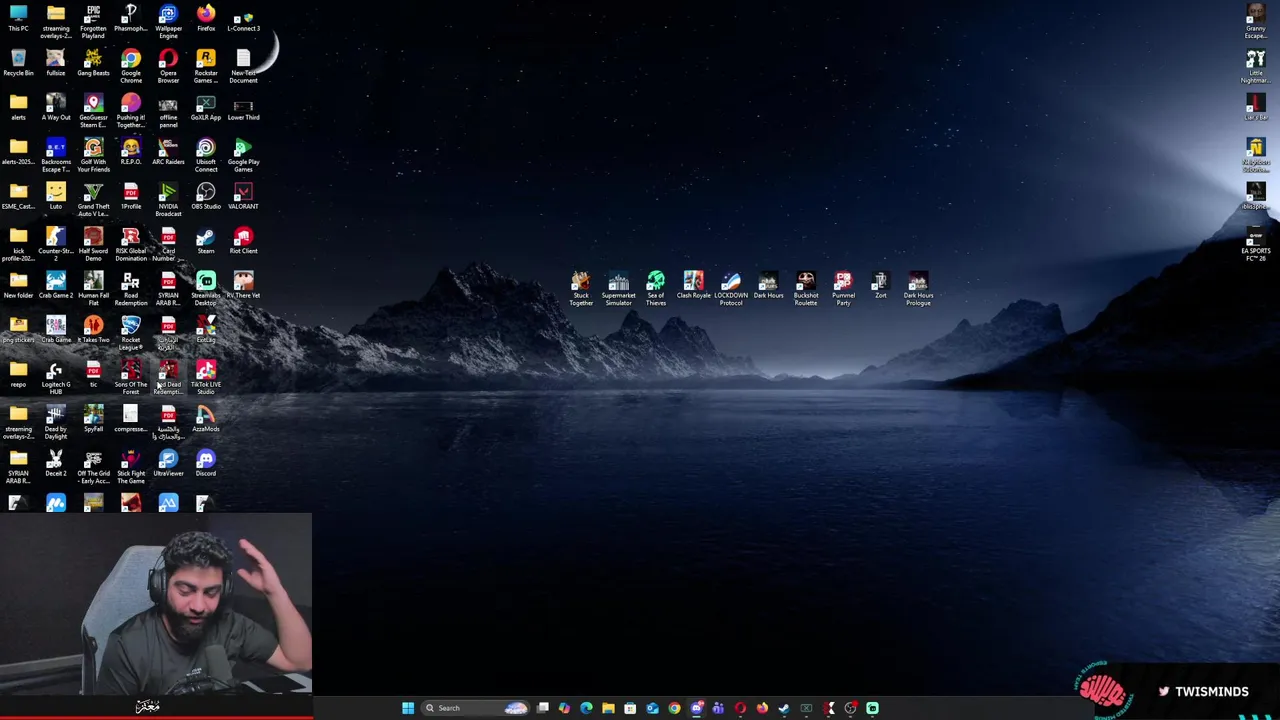Open the Riot Client shortcut
1280x720 pixels.
coord(243,241)
